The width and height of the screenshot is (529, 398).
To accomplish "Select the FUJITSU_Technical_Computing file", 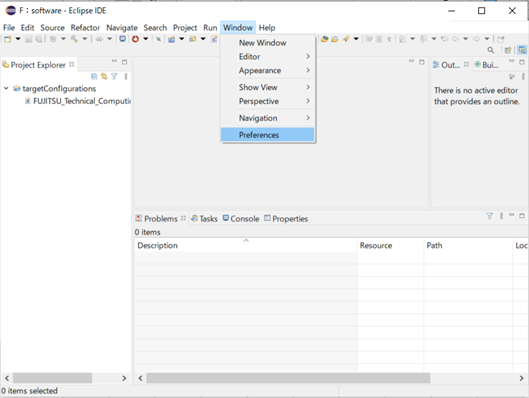I will [x=82, y=101].
